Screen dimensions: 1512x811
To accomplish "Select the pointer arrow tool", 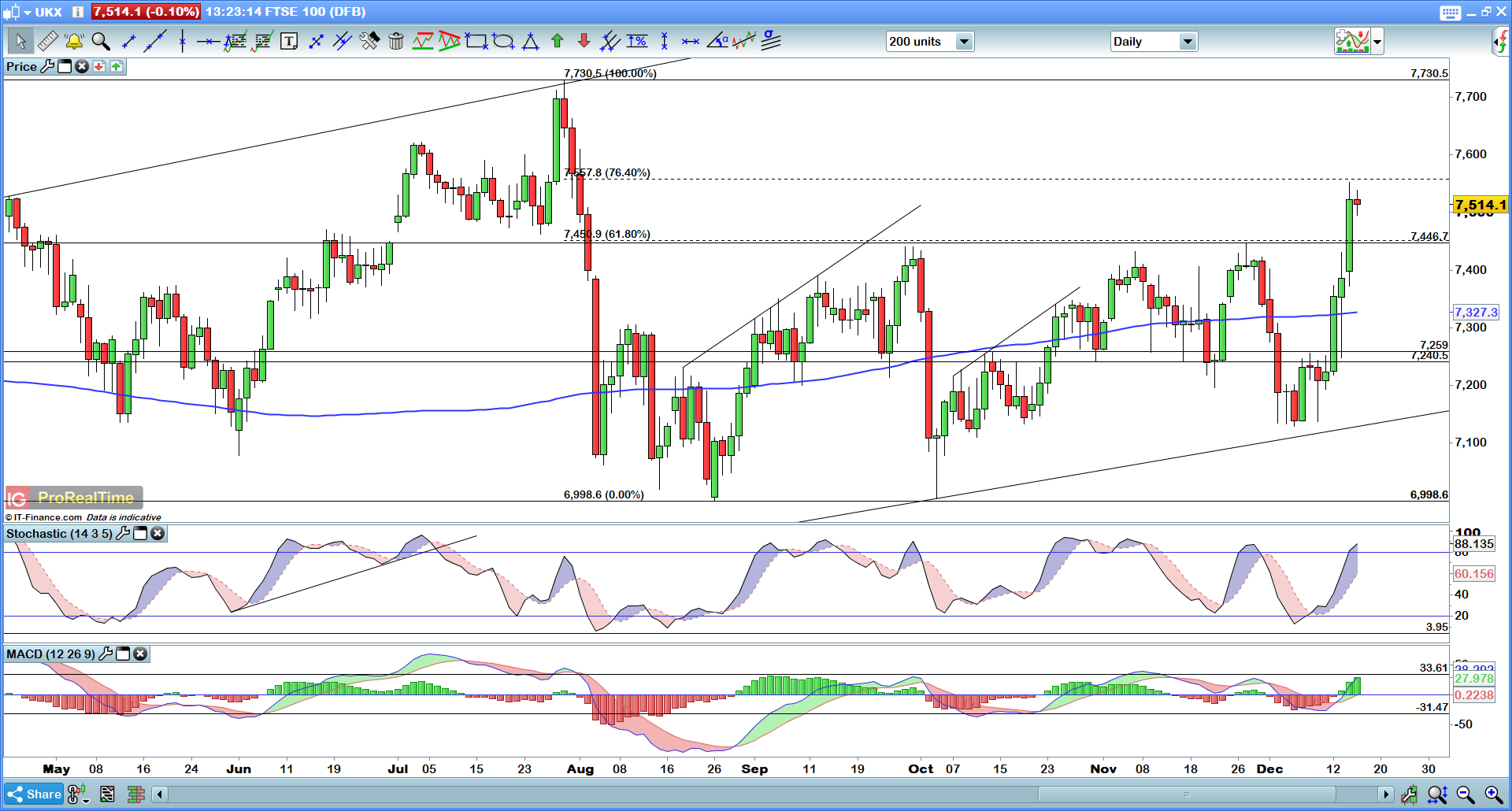I will point(20,41).
